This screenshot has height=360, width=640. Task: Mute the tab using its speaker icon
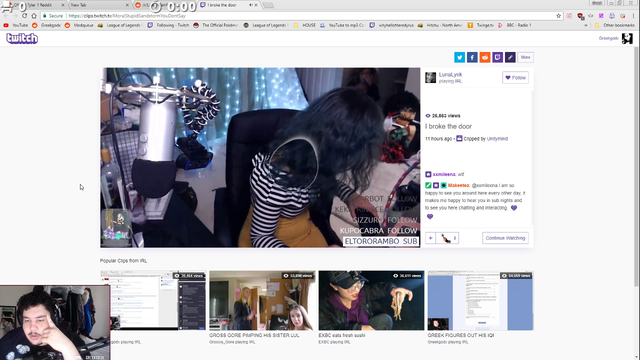click(x=250, y=5)
